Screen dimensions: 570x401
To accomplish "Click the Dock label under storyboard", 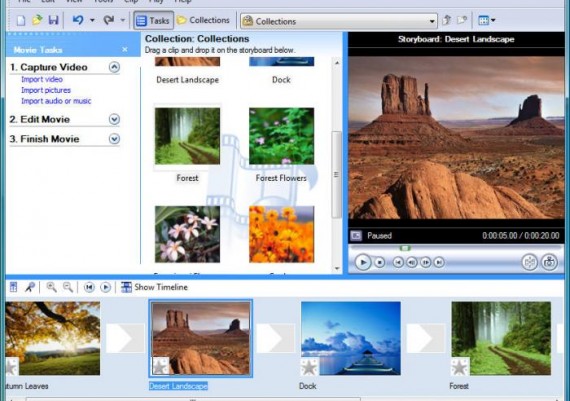I will coord(308,386).
